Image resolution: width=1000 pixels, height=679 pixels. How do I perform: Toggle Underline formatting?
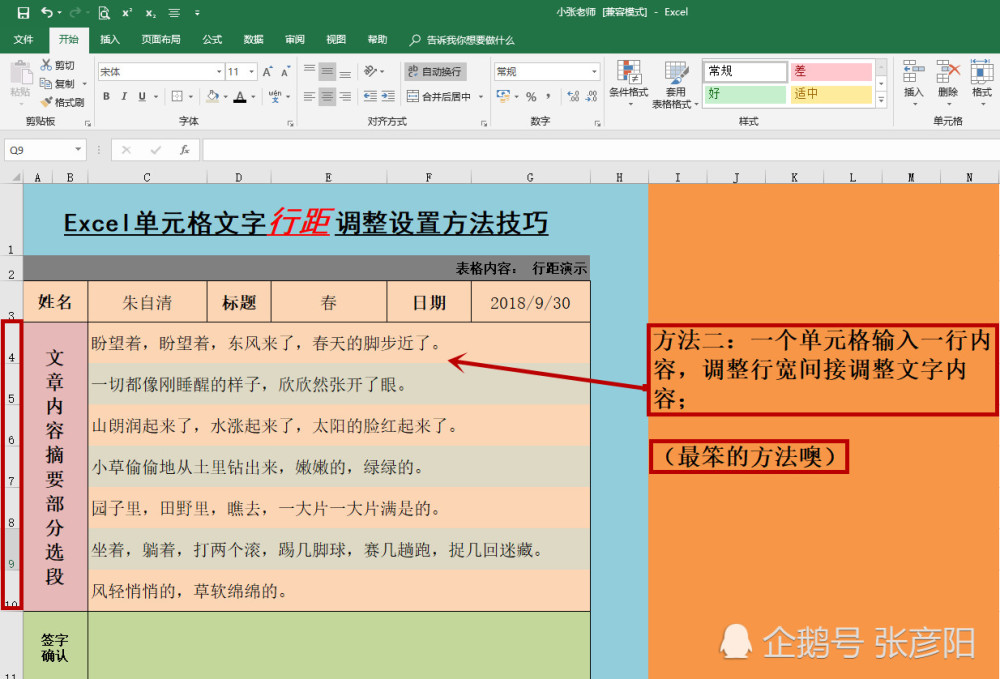pos(142,96)
